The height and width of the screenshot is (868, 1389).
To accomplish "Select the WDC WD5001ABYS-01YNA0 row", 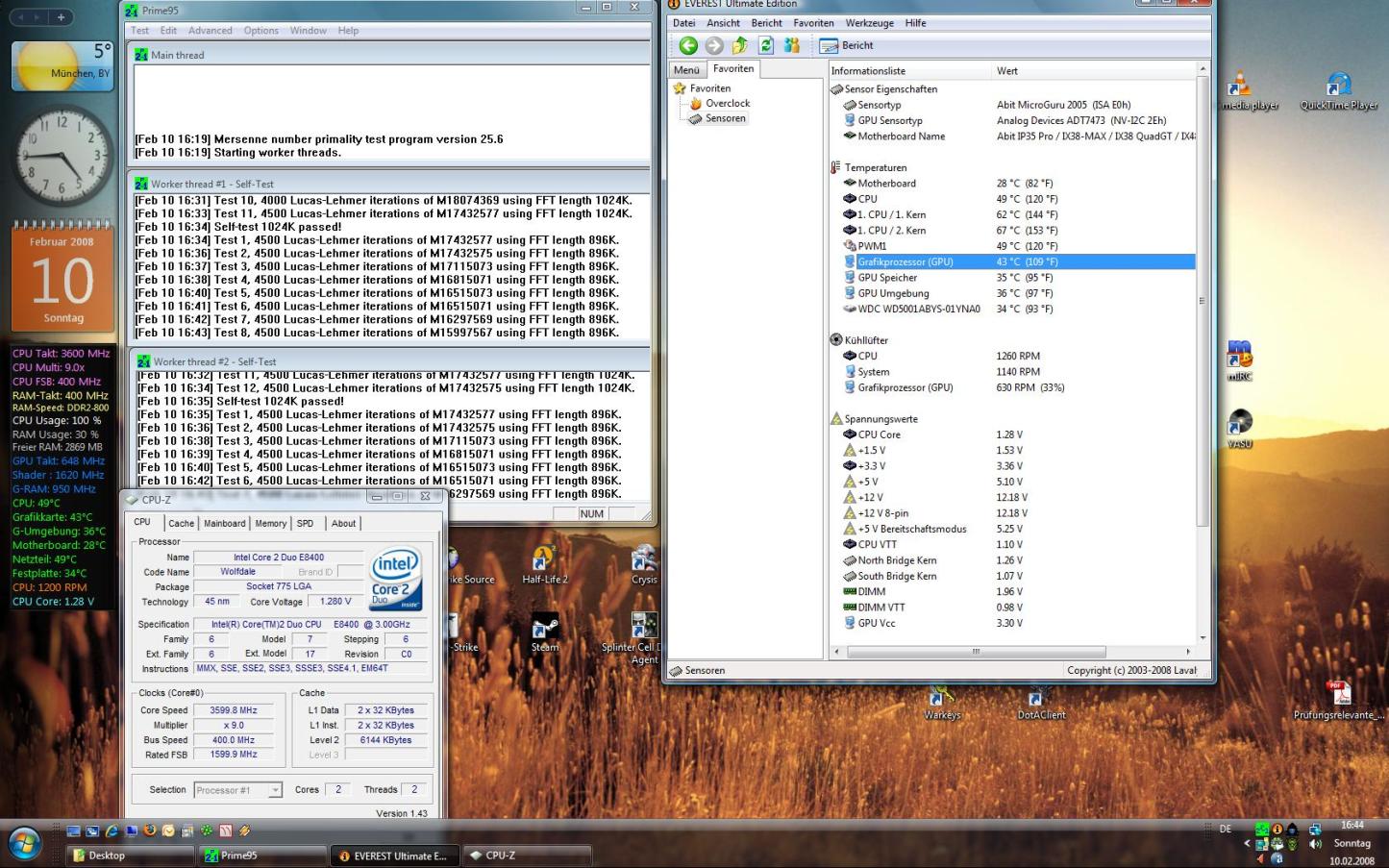I will [1019, 309].
